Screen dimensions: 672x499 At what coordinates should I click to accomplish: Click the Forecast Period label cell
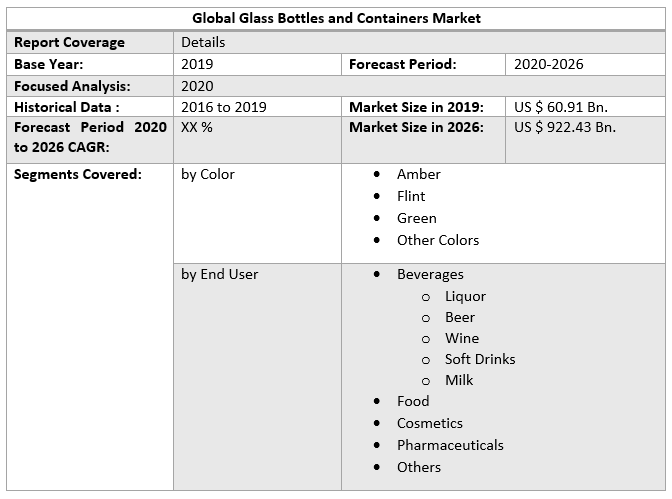click(x=403, y=64)
